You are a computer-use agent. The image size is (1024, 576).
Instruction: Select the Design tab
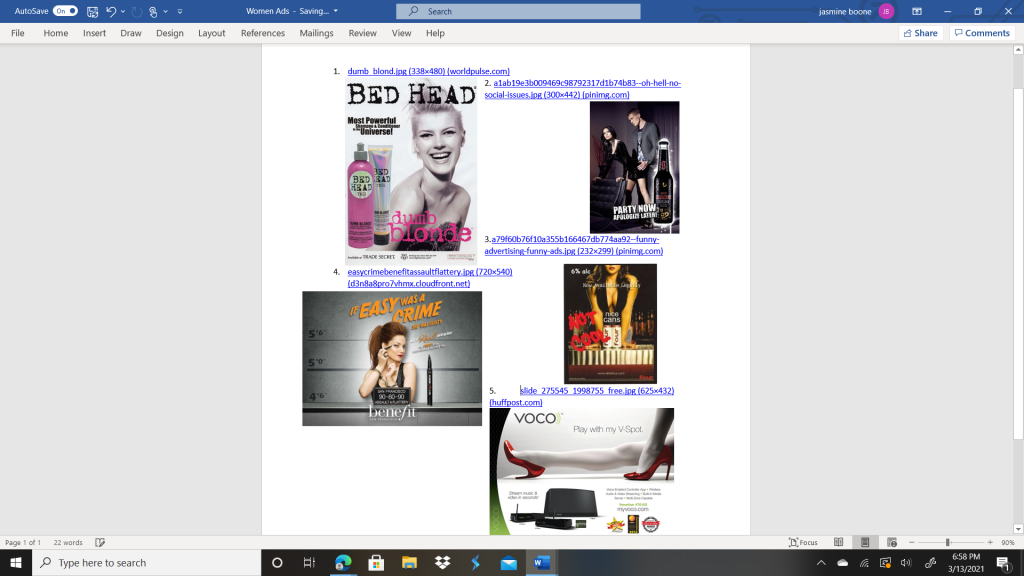coord(170,33)
